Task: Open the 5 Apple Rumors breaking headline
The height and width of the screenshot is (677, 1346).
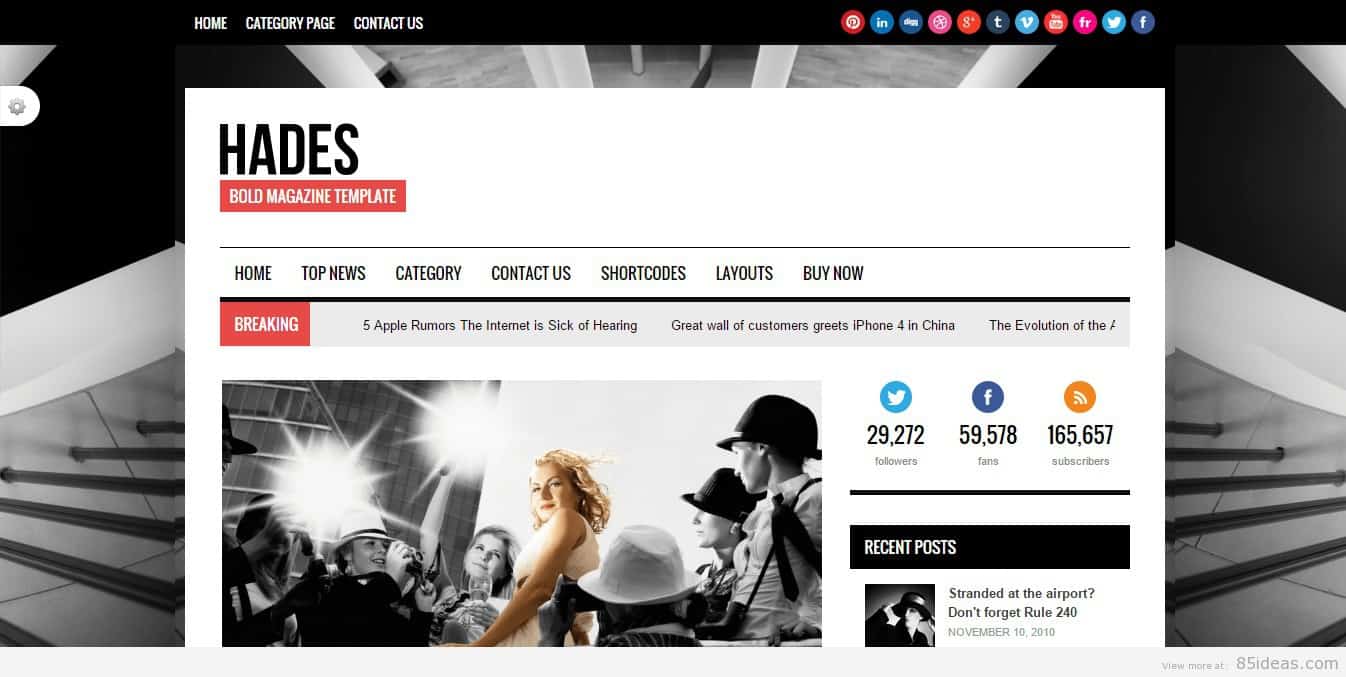Action: [x=500, y=325]
